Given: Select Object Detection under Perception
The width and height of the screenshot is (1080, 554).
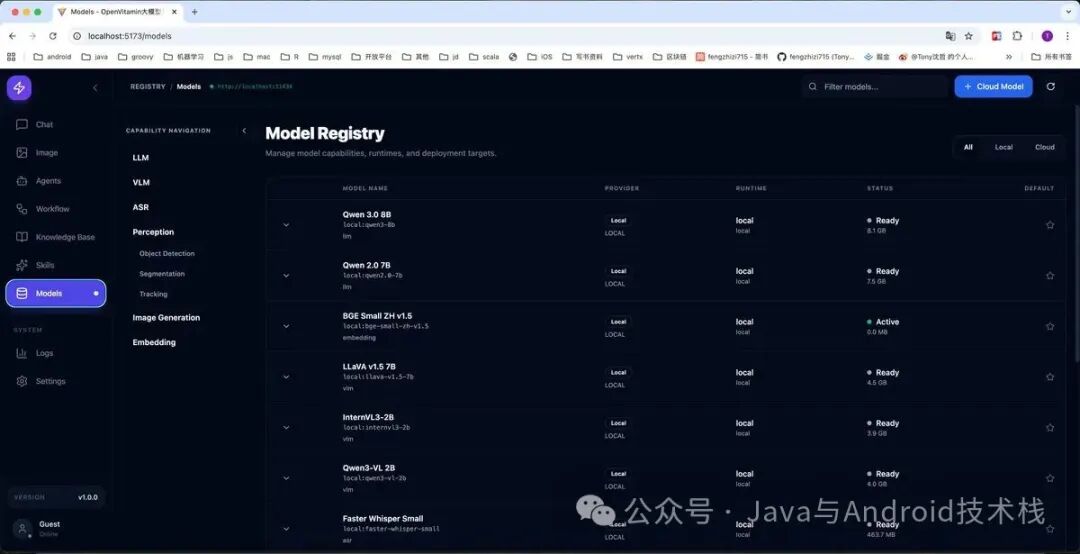Looking at the screenshot, I should [x=167, y=254].
